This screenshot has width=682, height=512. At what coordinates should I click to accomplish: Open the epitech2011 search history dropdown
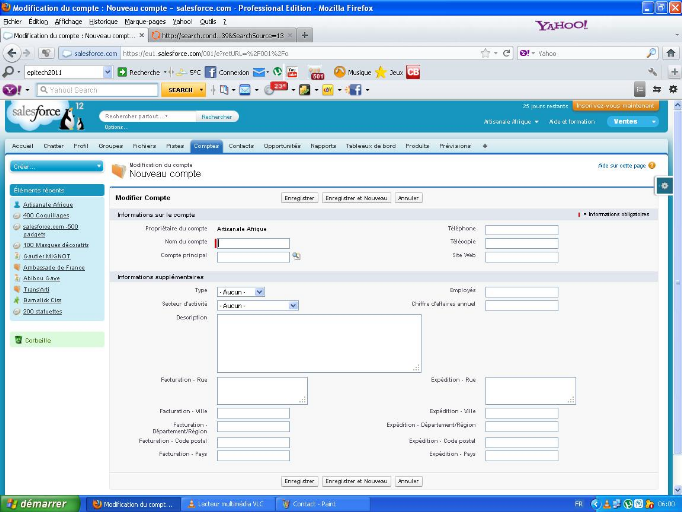[107, 72]
